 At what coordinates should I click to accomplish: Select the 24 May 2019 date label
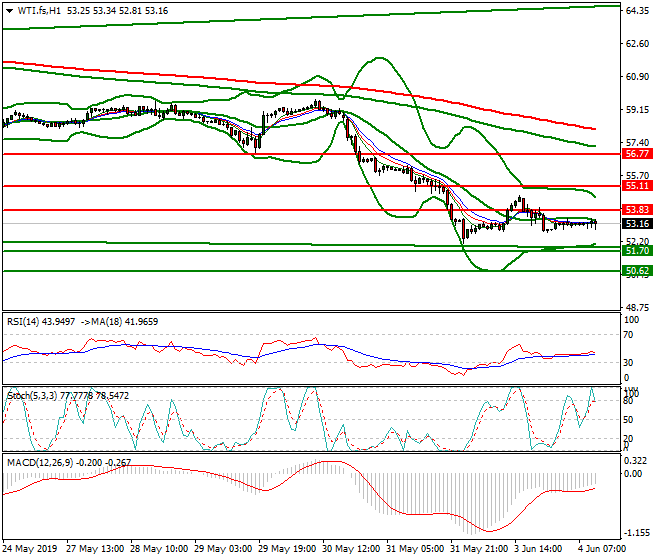29,549
